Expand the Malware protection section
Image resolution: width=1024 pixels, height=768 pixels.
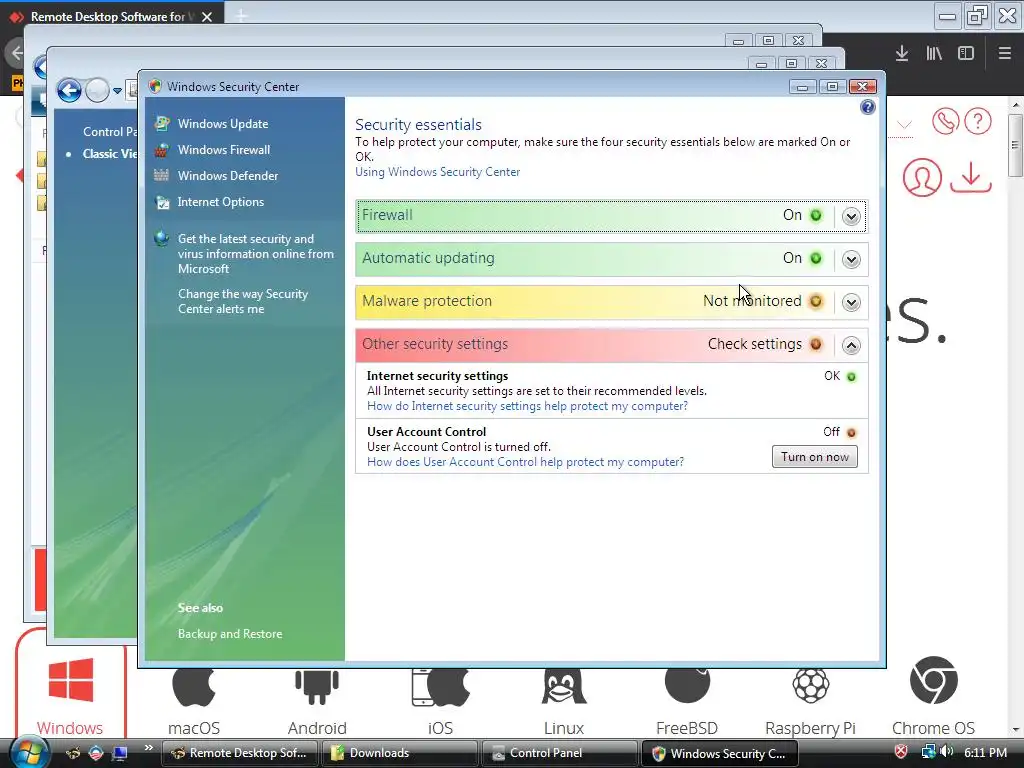click(851, 302)
